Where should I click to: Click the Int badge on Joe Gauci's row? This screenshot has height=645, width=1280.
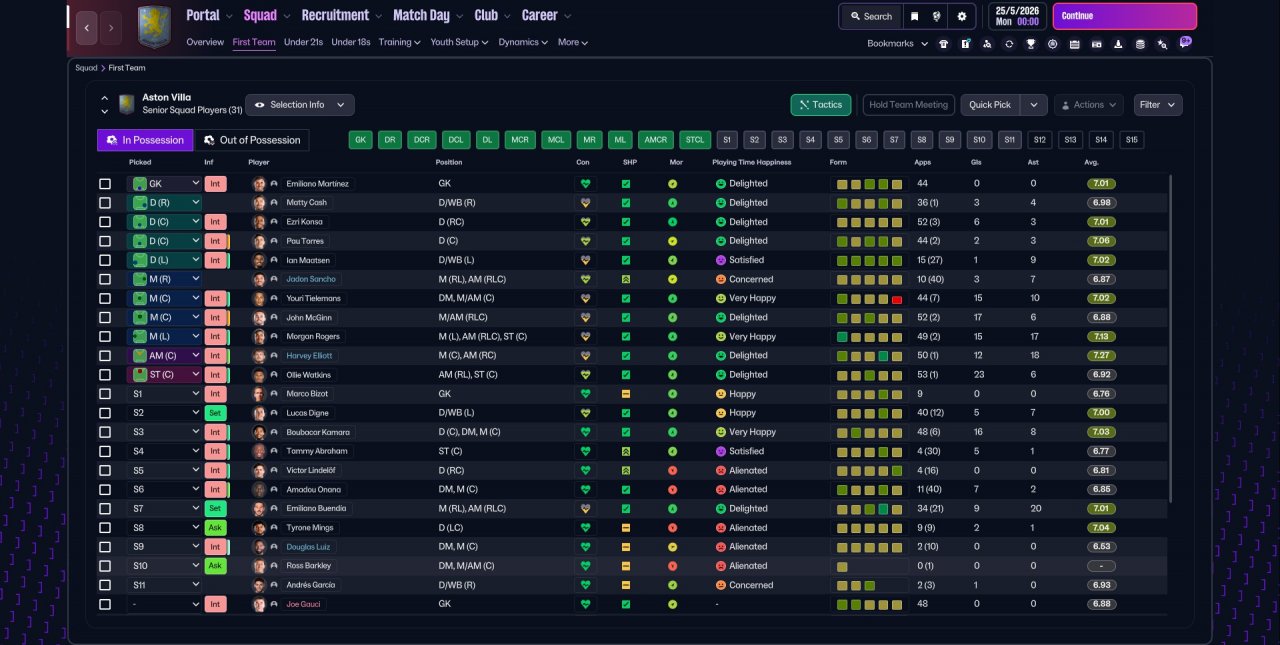[215, 604]
